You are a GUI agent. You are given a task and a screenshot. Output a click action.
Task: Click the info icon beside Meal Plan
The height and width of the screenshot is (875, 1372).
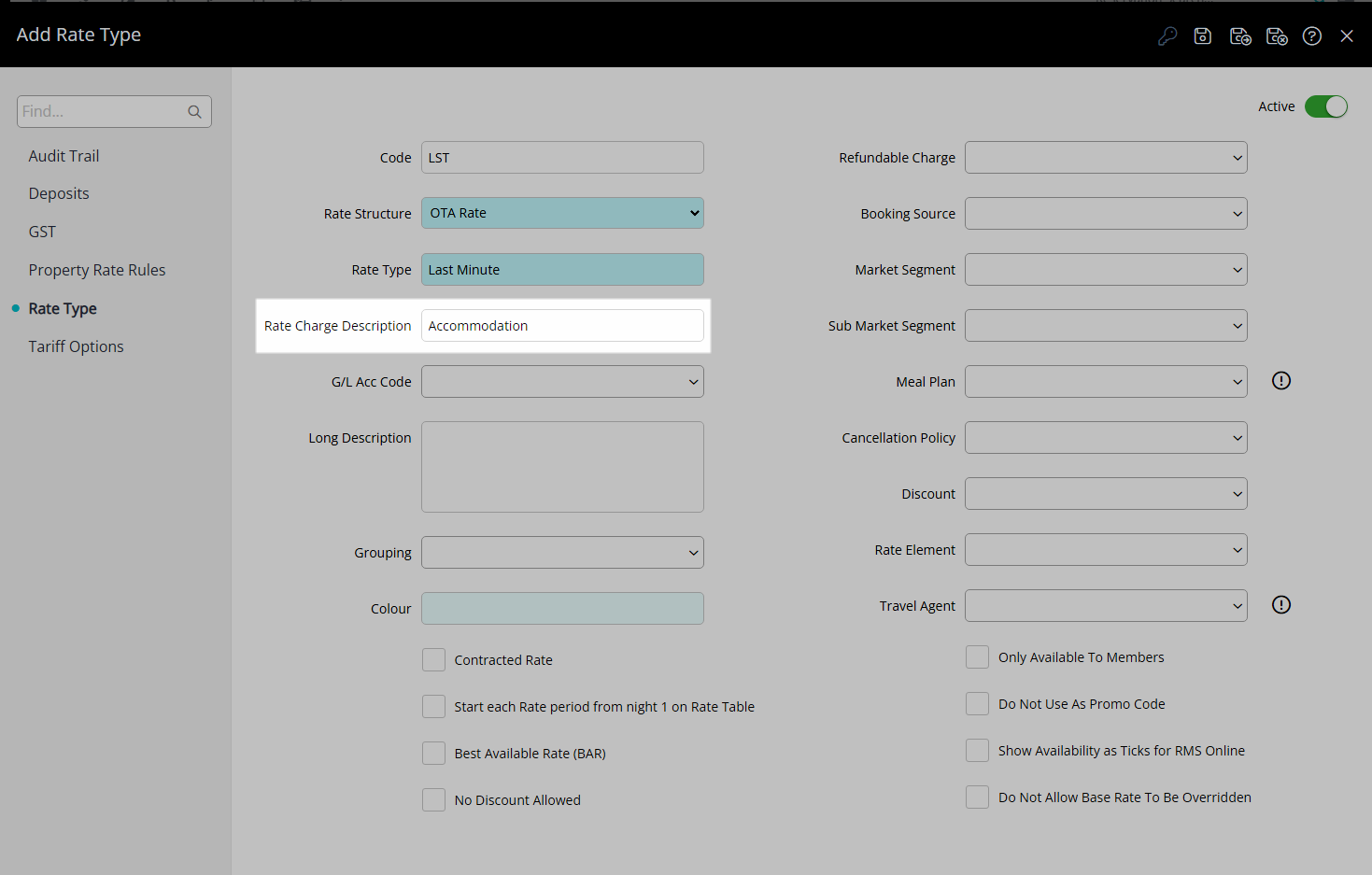[x=1281, y=381]
